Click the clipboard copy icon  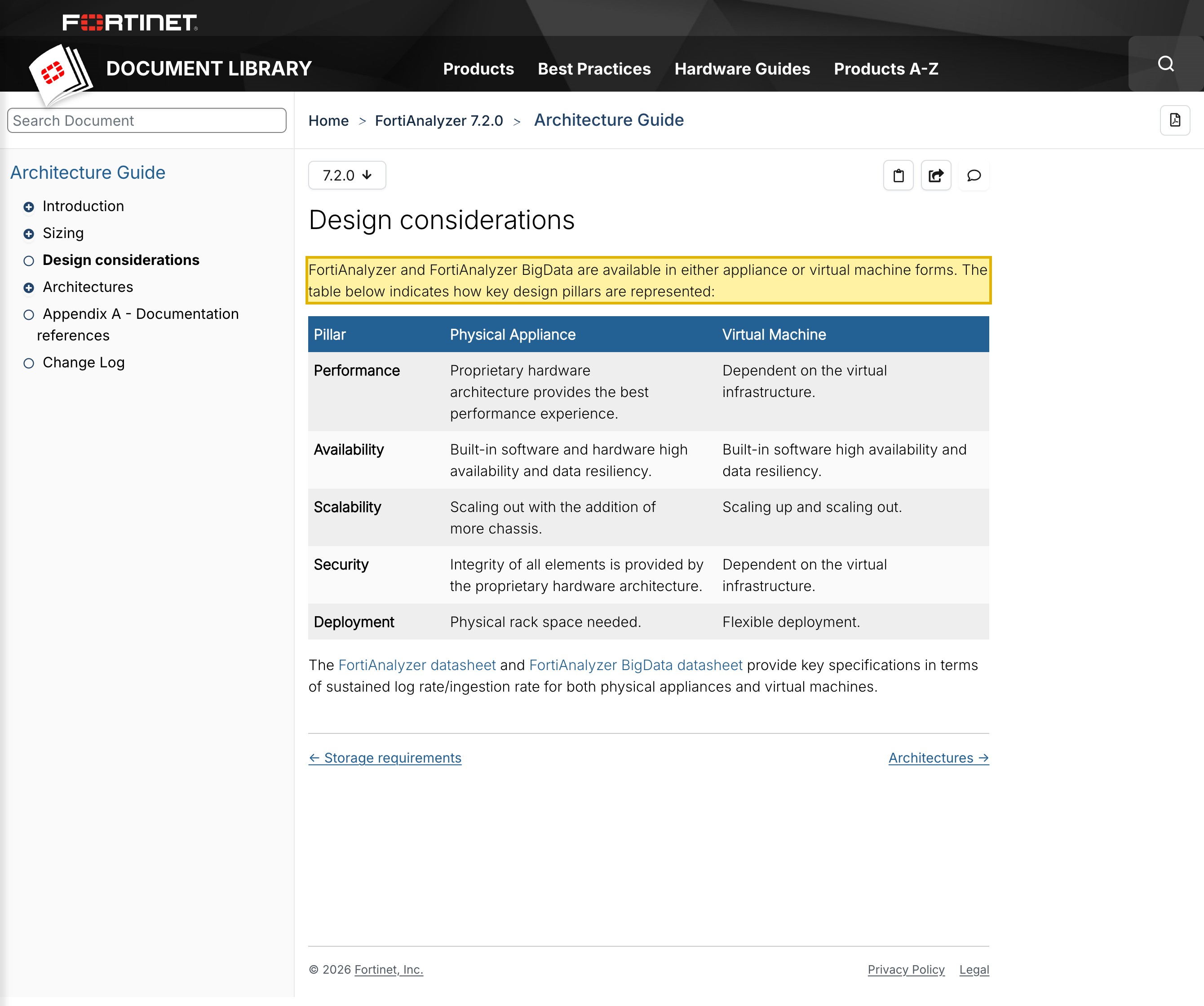click(899, 176)
